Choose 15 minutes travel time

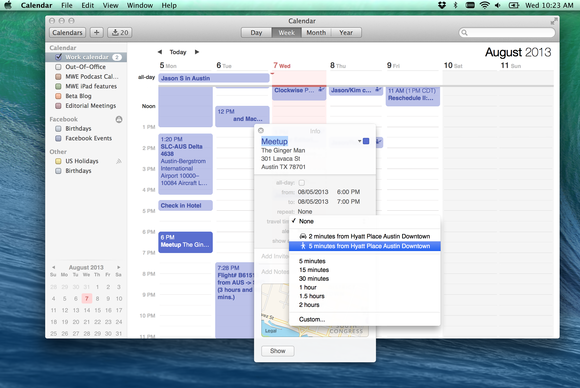(x=364, y=270)
